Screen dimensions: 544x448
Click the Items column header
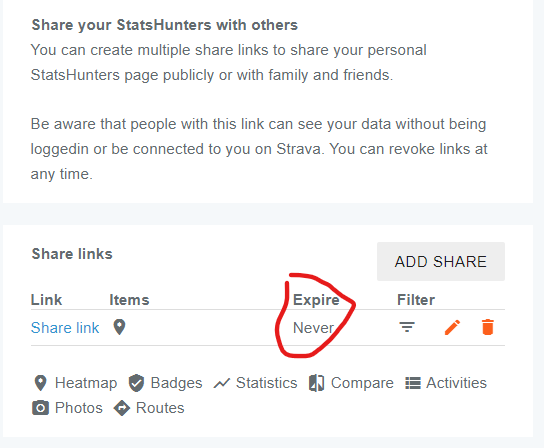click(x=129, y=300)
